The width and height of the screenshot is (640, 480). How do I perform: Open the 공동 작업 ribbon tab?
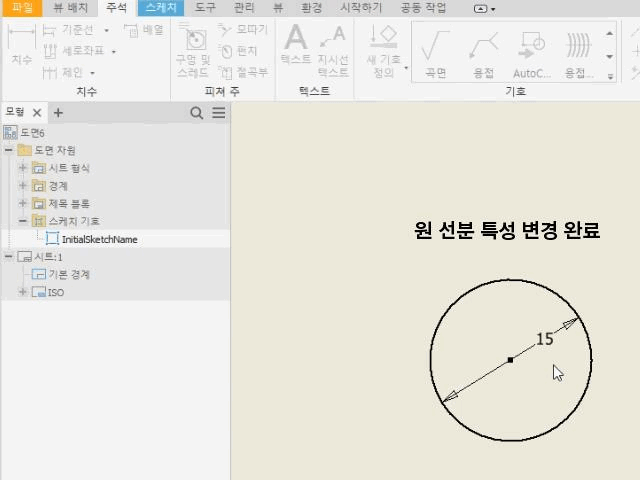click(x=423, y=8)
